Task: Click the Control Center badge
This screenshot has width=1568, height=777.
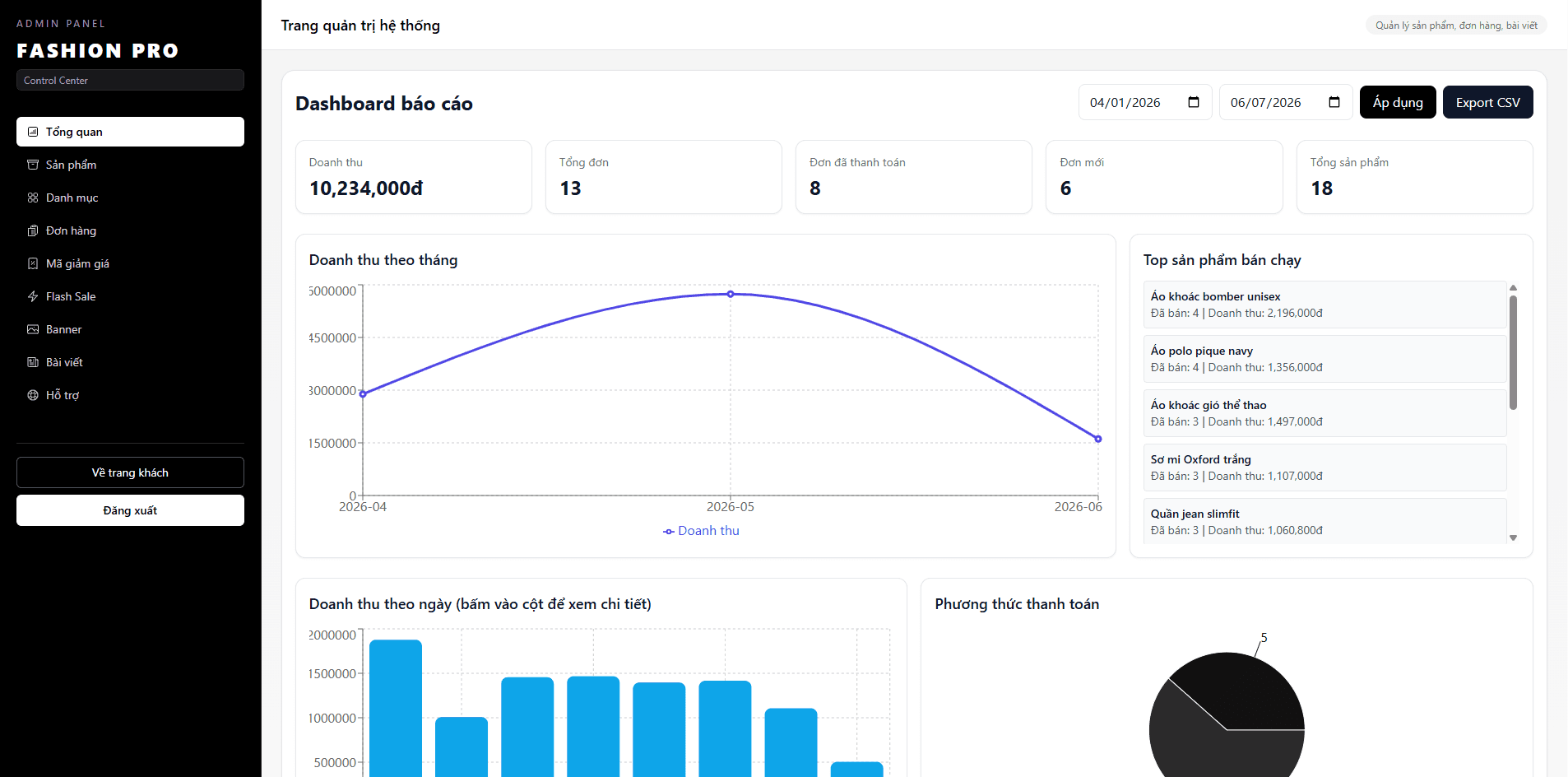Action: (130, 80)
